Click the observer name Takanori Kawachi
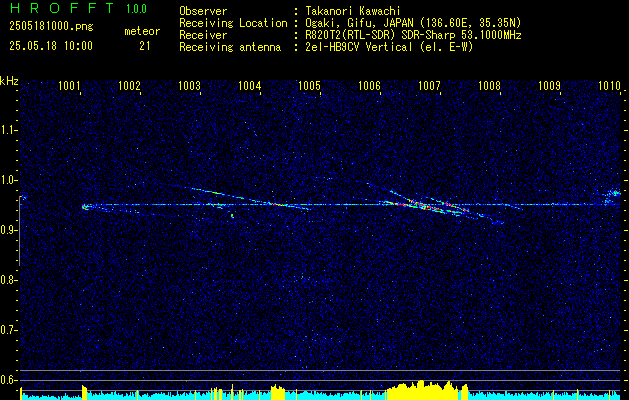This screenshot has width=629, height=400. coord(353,11)
